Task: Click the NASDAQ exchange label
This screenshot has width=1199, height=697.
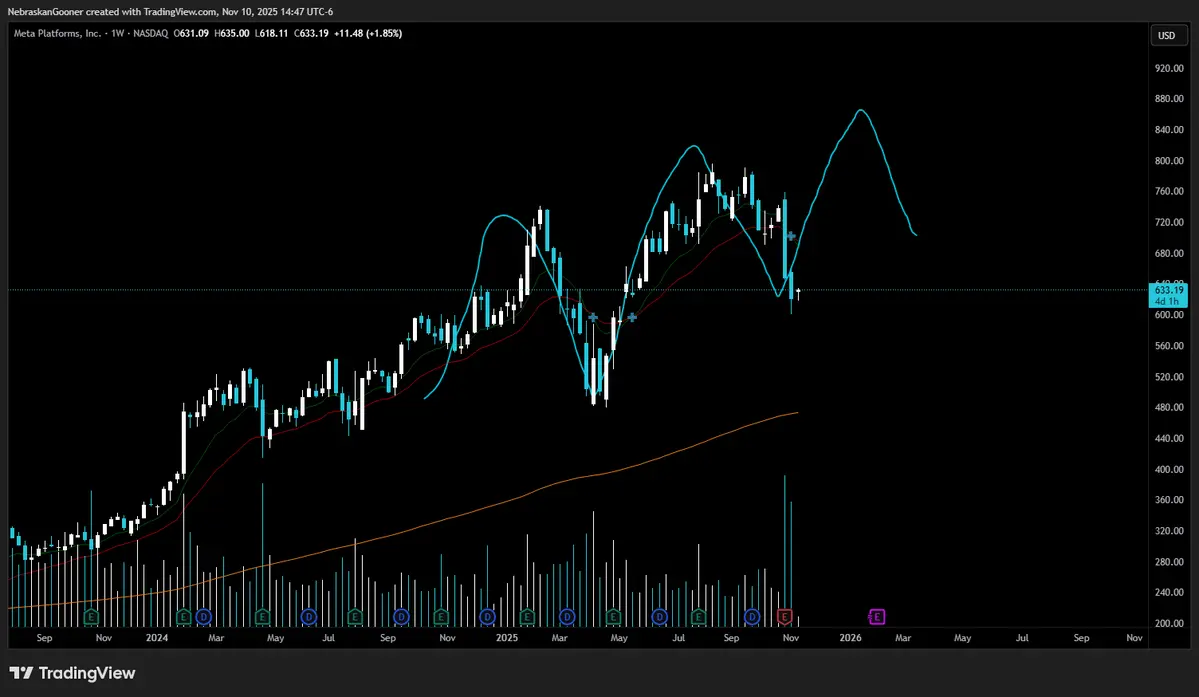Action: 151,34
